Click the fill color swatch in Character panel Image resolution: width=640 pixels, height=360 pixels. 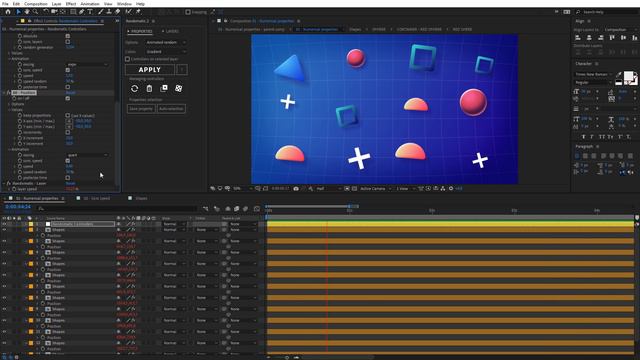coord(629,76)
